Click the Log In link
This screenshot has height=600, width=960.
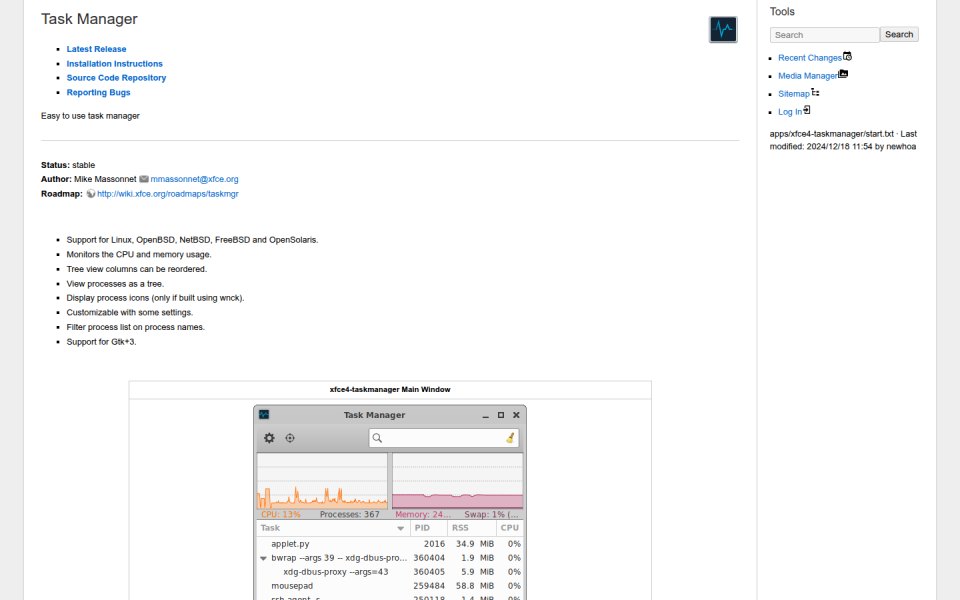[790, 112]
